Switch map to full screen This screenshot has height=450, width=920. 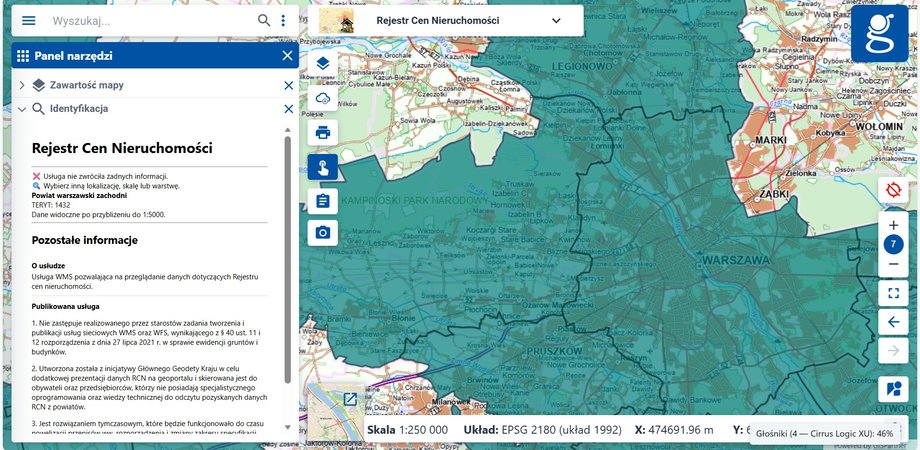[893, 293]
